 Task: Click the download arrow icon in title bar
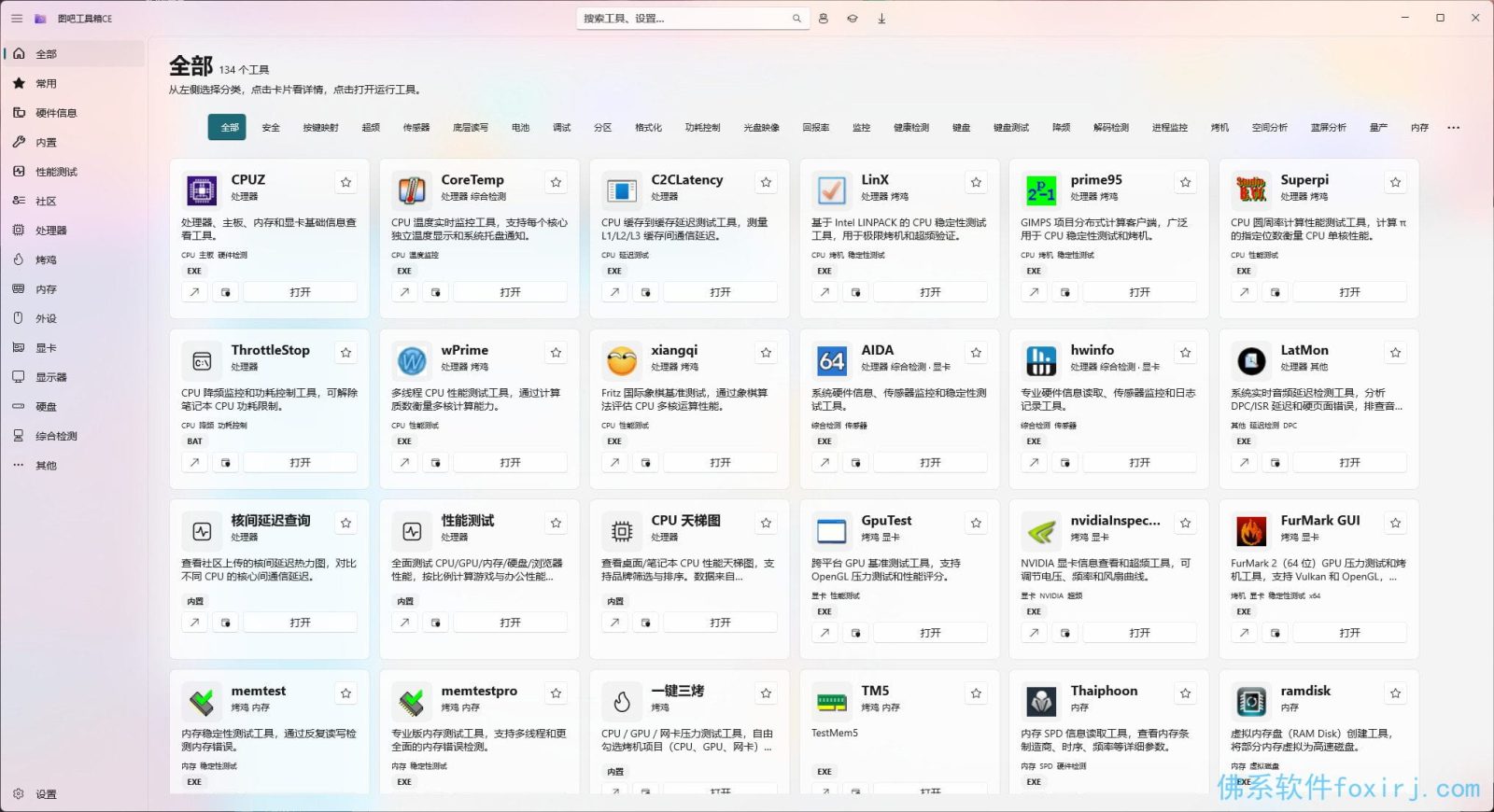881,18
